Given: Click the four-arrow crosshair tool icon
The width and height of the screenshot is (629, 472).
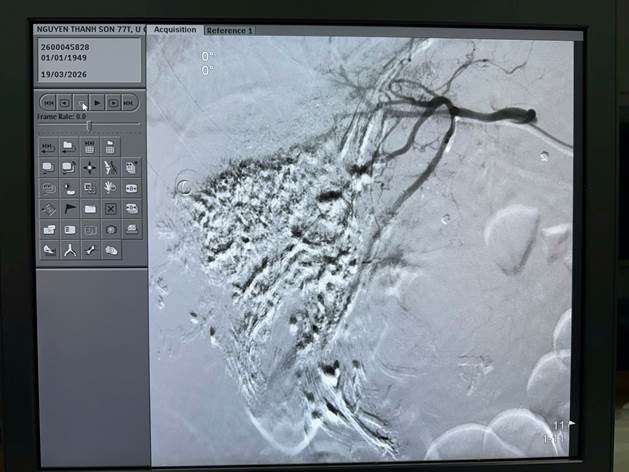Looking at the screenshot, I should tap(89, 167).
